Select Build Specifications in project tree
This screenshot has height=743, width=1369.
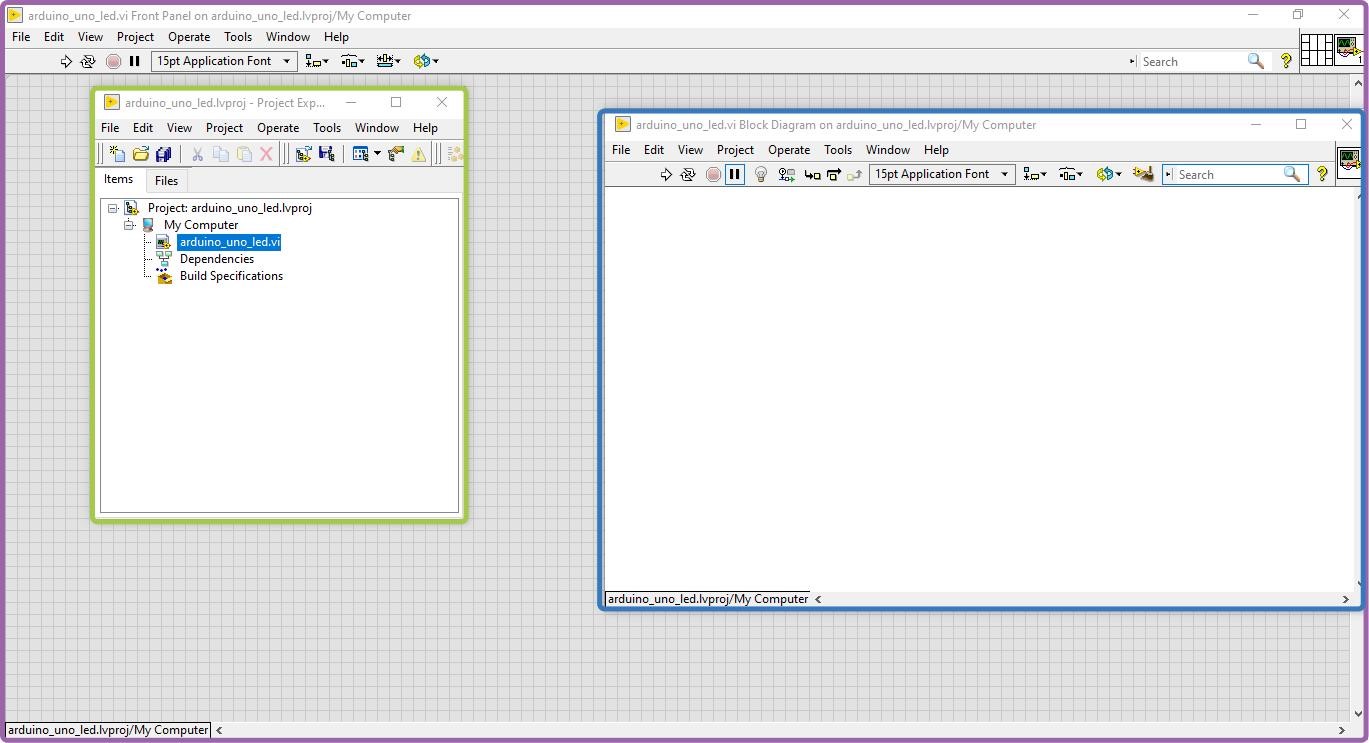(231, 276)
